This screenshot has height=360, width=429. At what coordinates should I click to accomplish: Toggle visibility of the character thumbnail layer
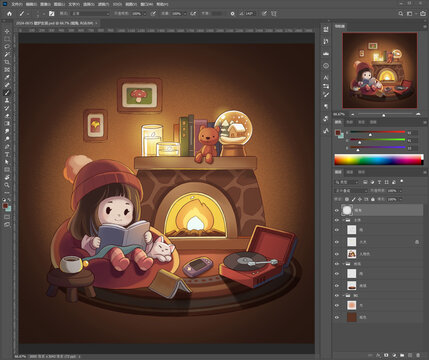pos(337,254)
